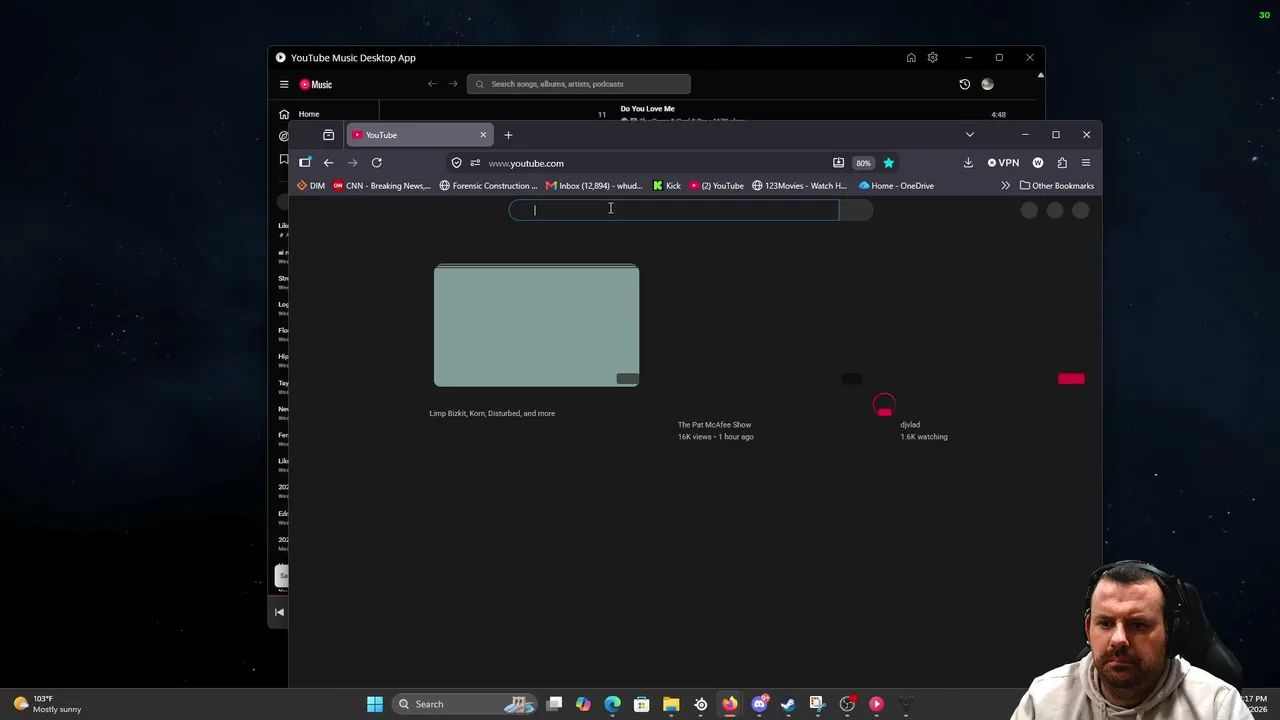1280x720 pixels.
Task: Go back in the Firefox browser
Action: click(328, 163)
